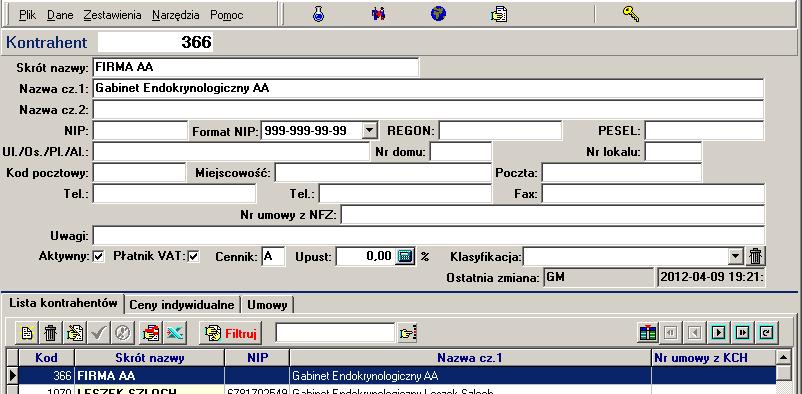Go to previous record navigation icon

(x=695, y=333)
